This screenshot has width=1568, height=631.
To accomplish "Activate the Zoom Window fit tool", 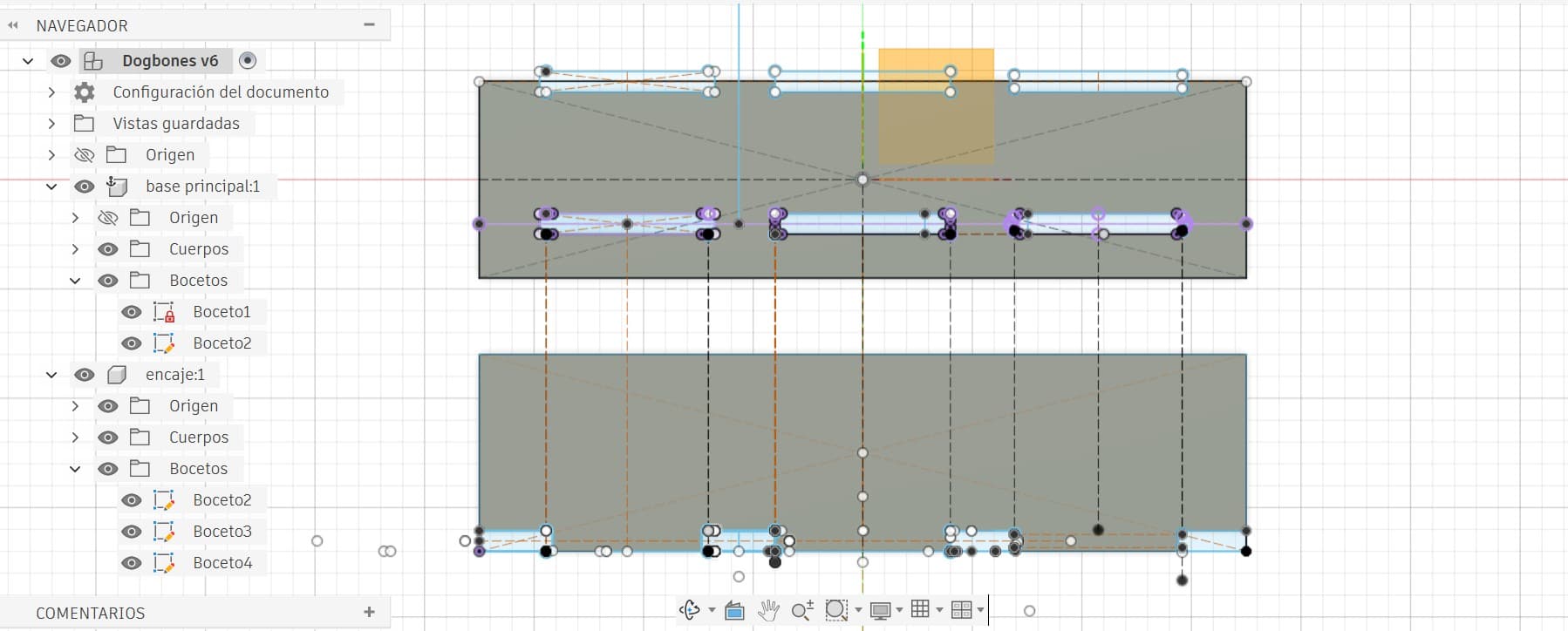I will point(836,610).
